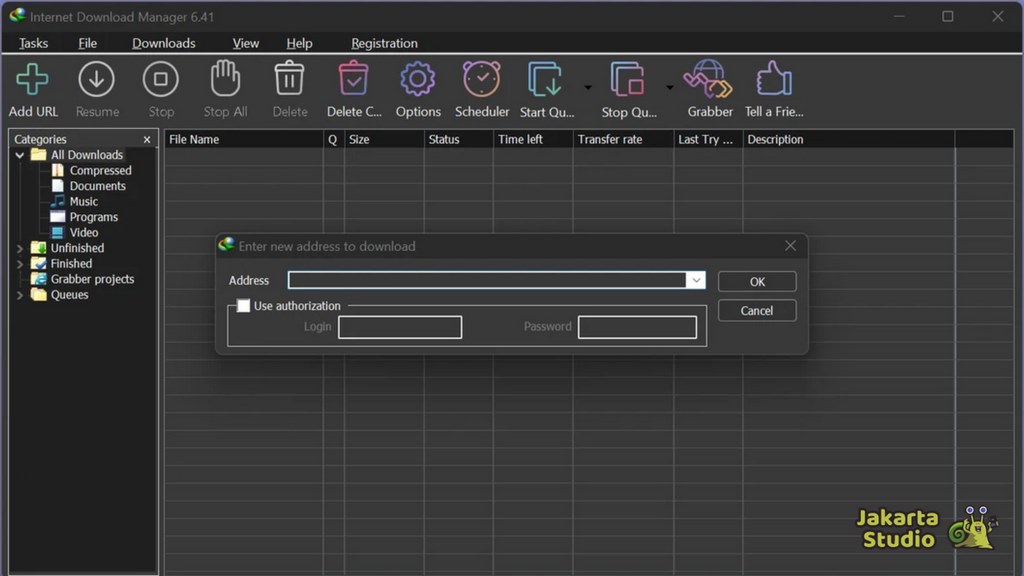This screenshot has height=576, width=1024.
Task: Sort by Size column header
Action: pos(384,139)
